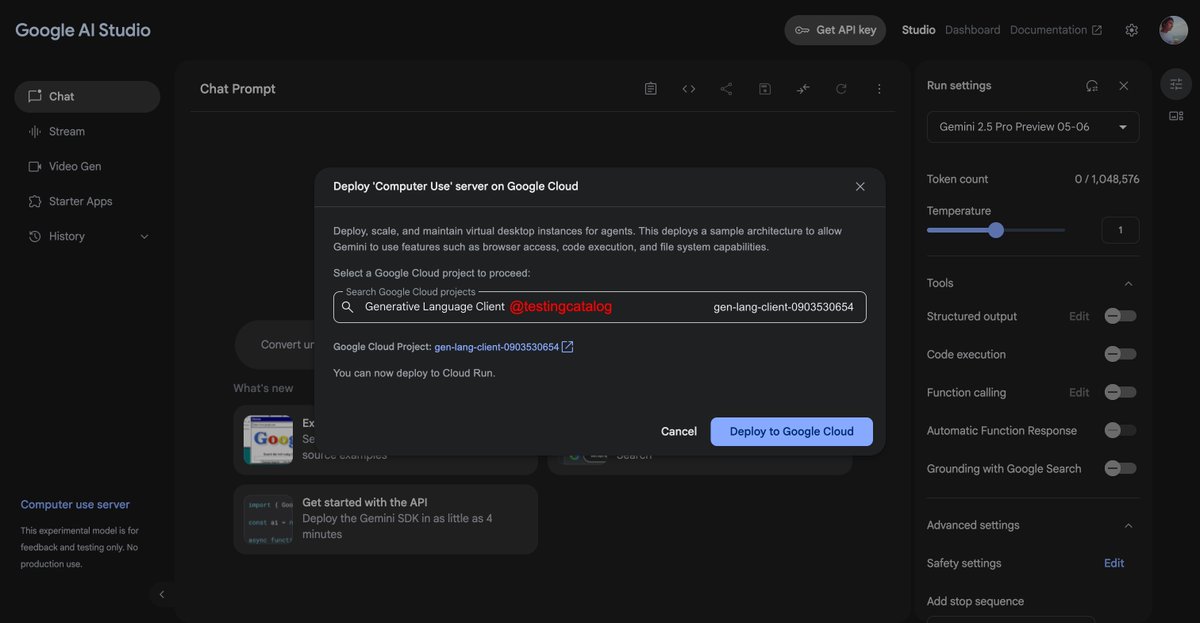Enable Code execution

(x=1119, y=353)
